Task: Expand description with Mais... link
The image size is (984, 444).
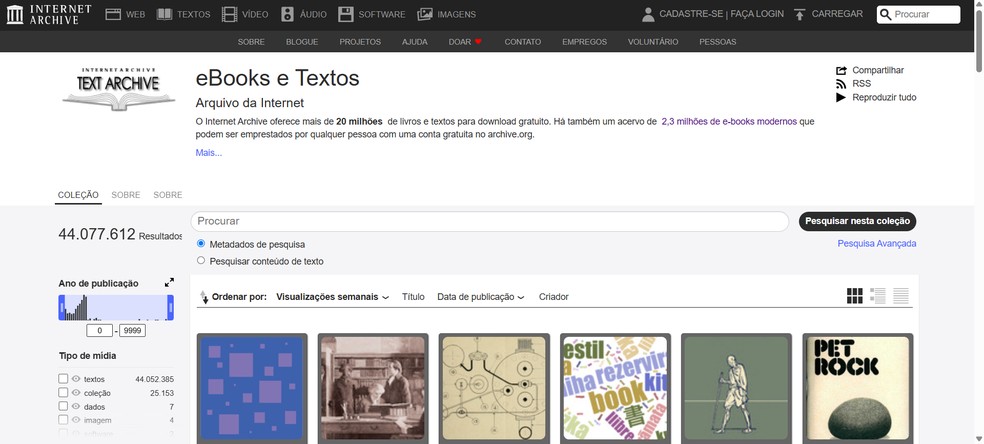Action: coord(208,153)
